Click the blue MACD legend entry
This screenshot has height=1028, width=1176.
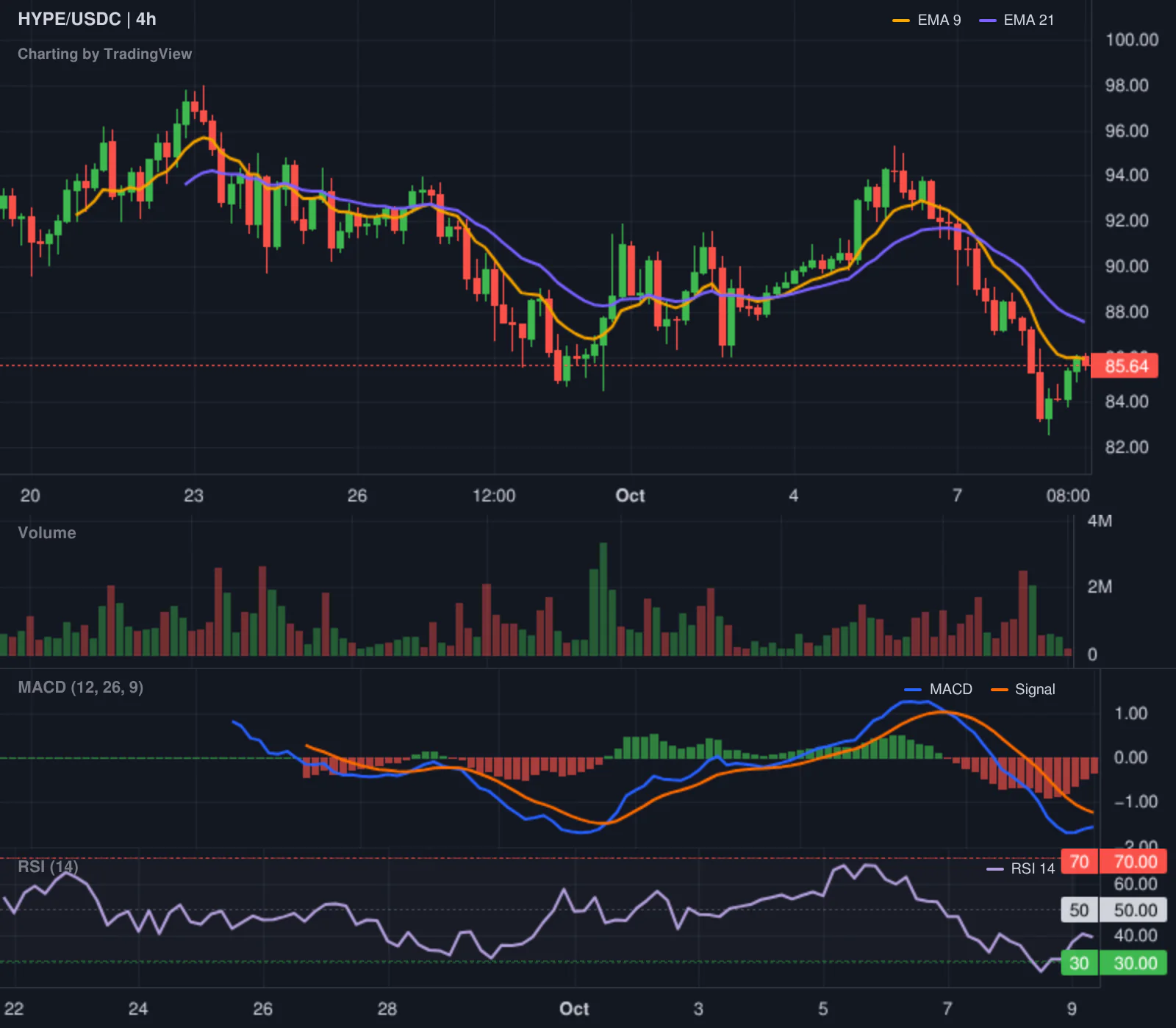coord(938,689)
